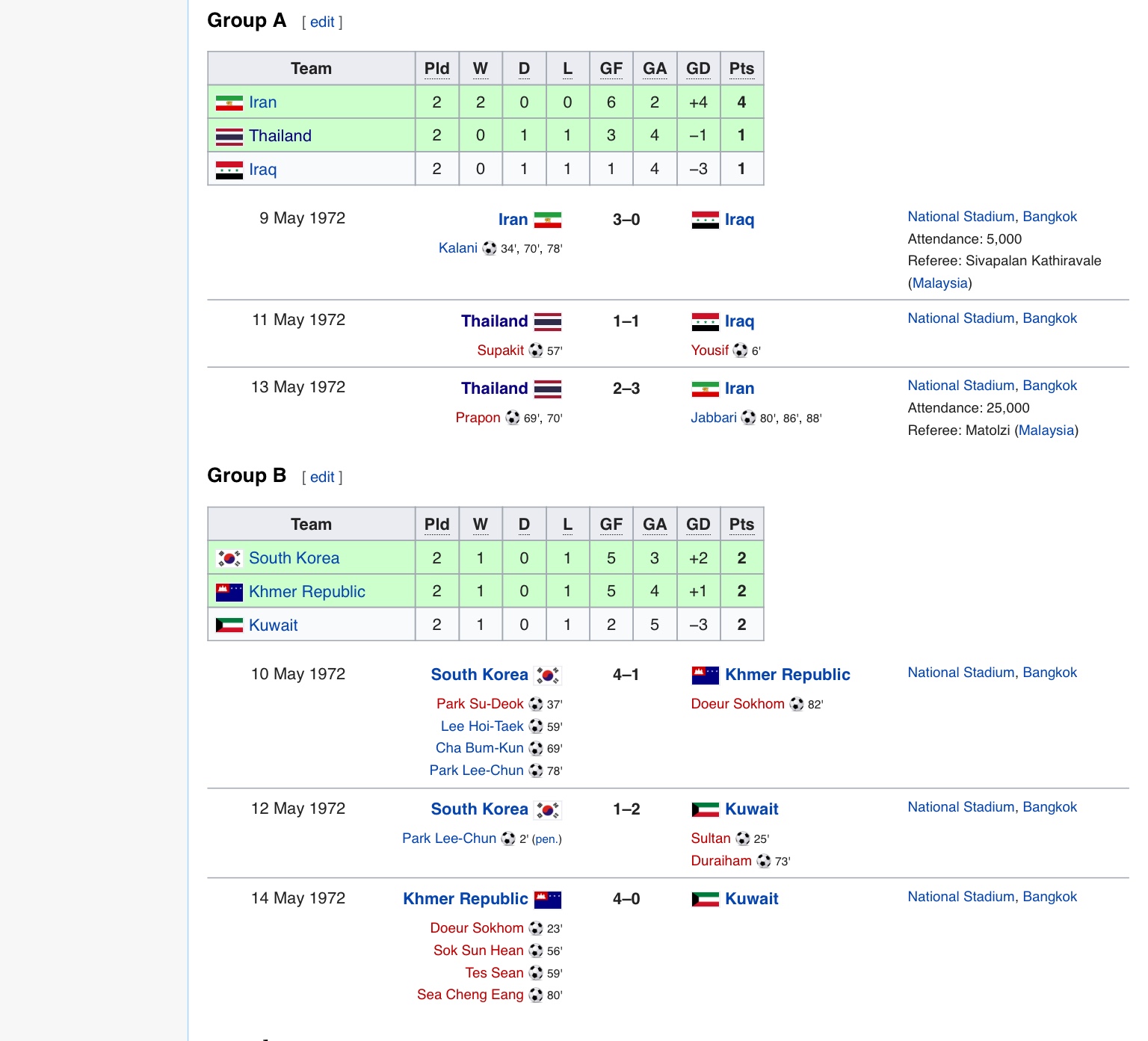Screen dimensions: 1148x1041
Task: Open Bangkok link in the 9 May match
Action: [x=1049, y=217]
